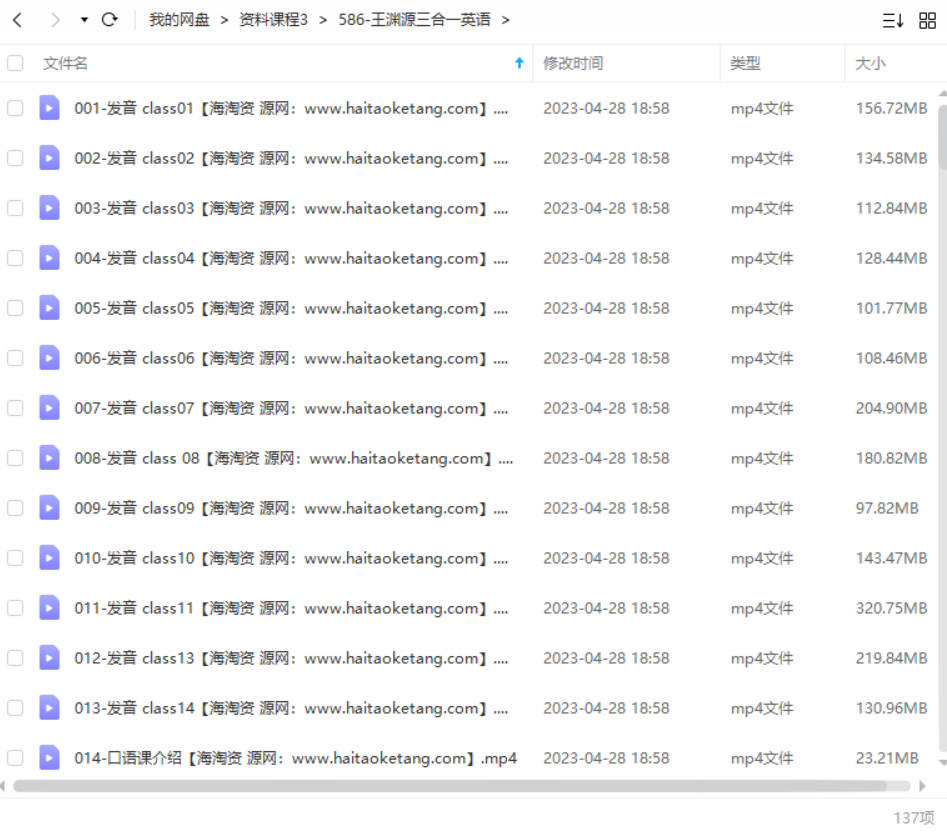Screen dimensions: 947x832
Task: Click the 97.82MB size cell
Action: 887,508
